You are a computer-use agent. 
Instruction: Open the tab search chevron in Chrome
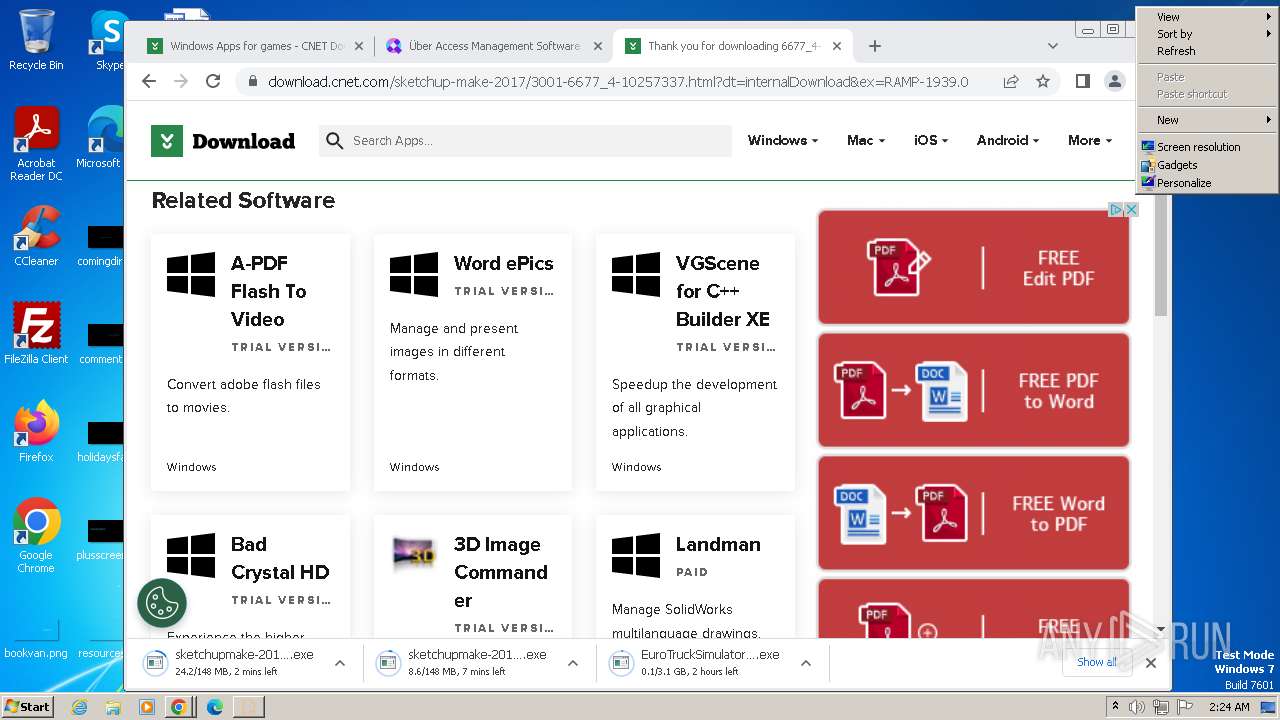(1052, 46)
